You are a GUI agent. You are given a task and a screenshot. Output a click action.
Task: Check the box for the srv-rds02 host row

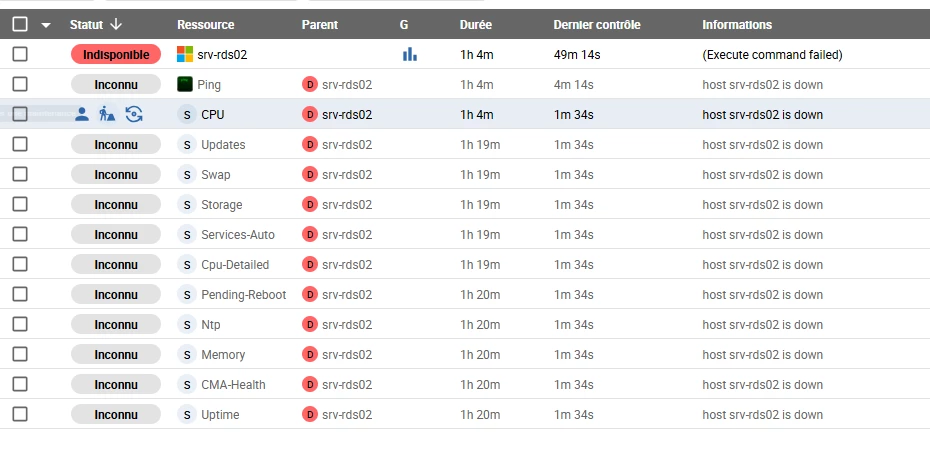pos(20,54)
